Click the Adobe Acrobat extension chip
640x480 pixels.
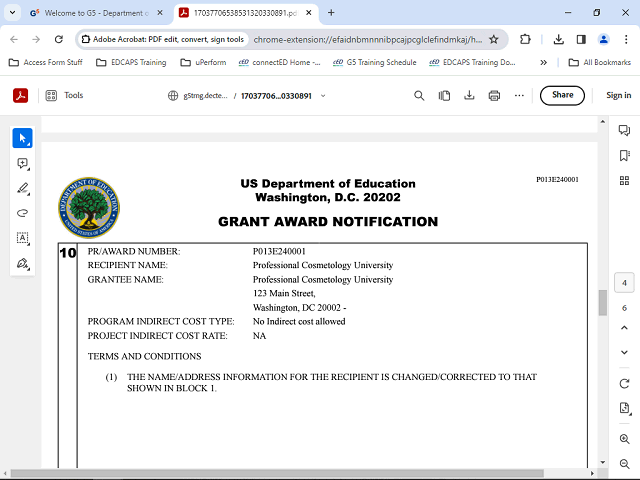point(163,40)
